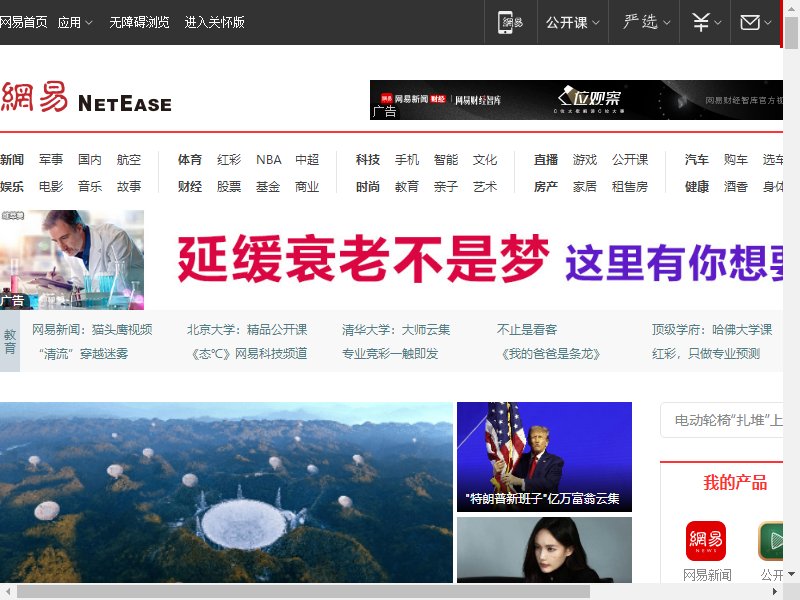Expand the 严选 dropdown menu
Screen dimensions: 800x600
pos(646,22)
